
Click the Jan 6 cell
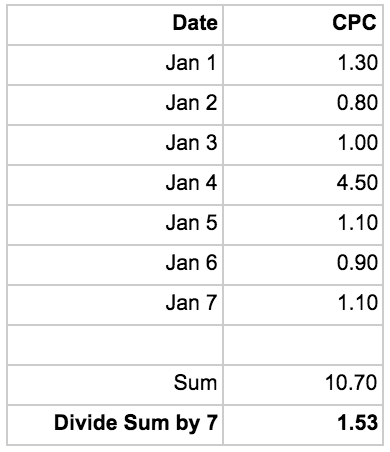[x=115, y=265]
